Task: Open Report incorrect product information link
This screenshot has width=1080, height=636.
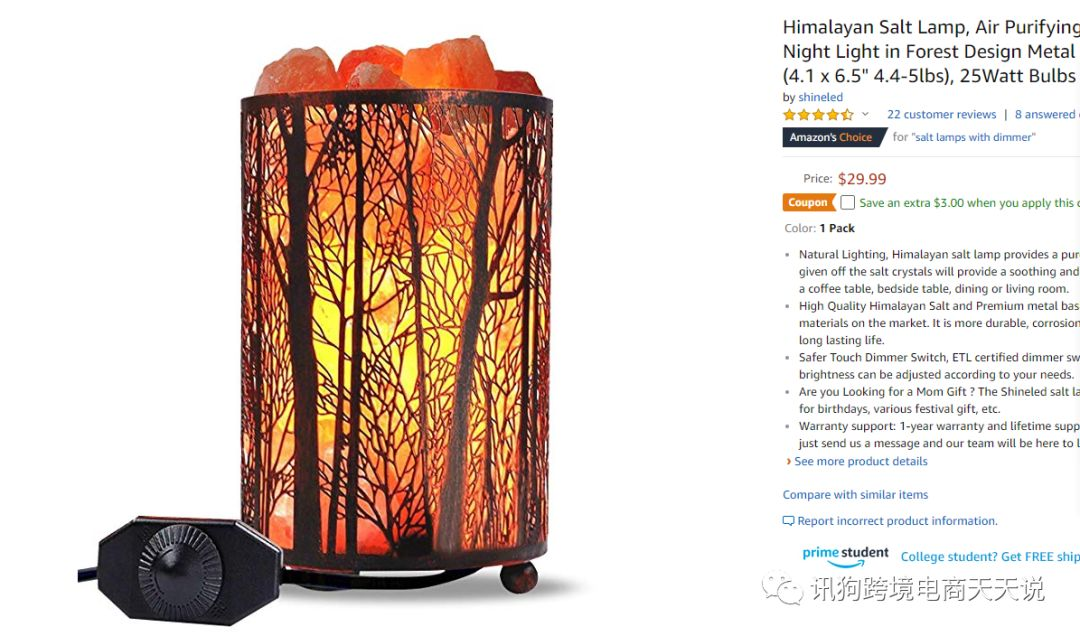Action: click(x=897, y=521)
